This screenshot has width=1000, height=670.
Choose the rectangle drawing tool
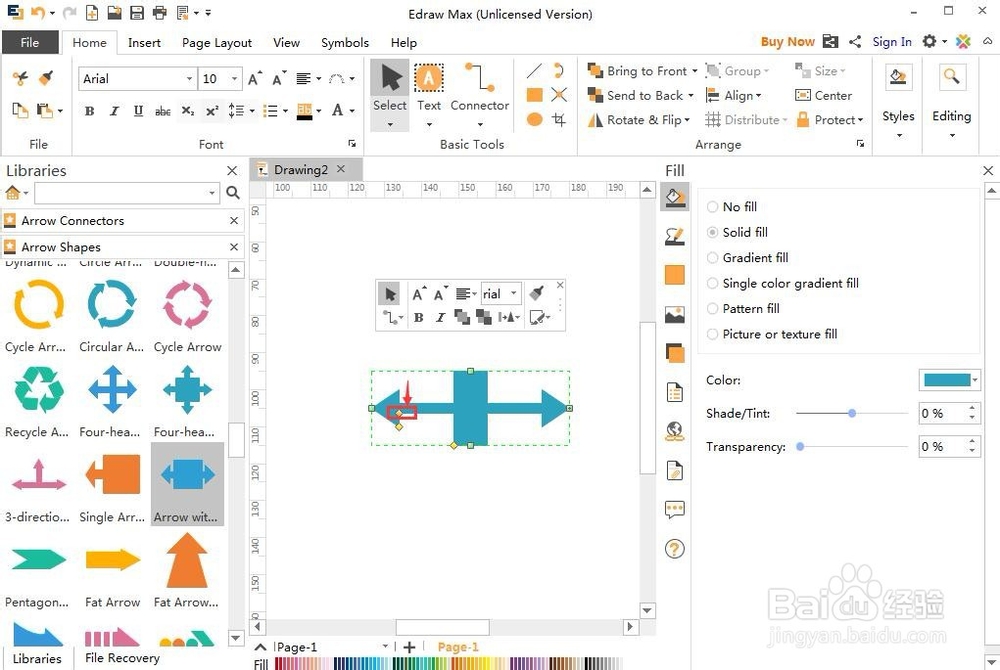click(x=534, y=95)
